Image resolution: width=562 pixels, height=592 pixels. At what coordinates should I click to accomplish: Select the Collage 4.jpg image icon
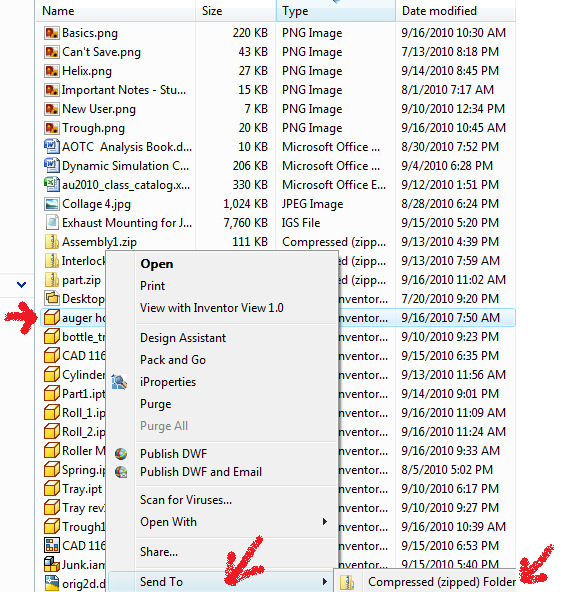(52, 204)
